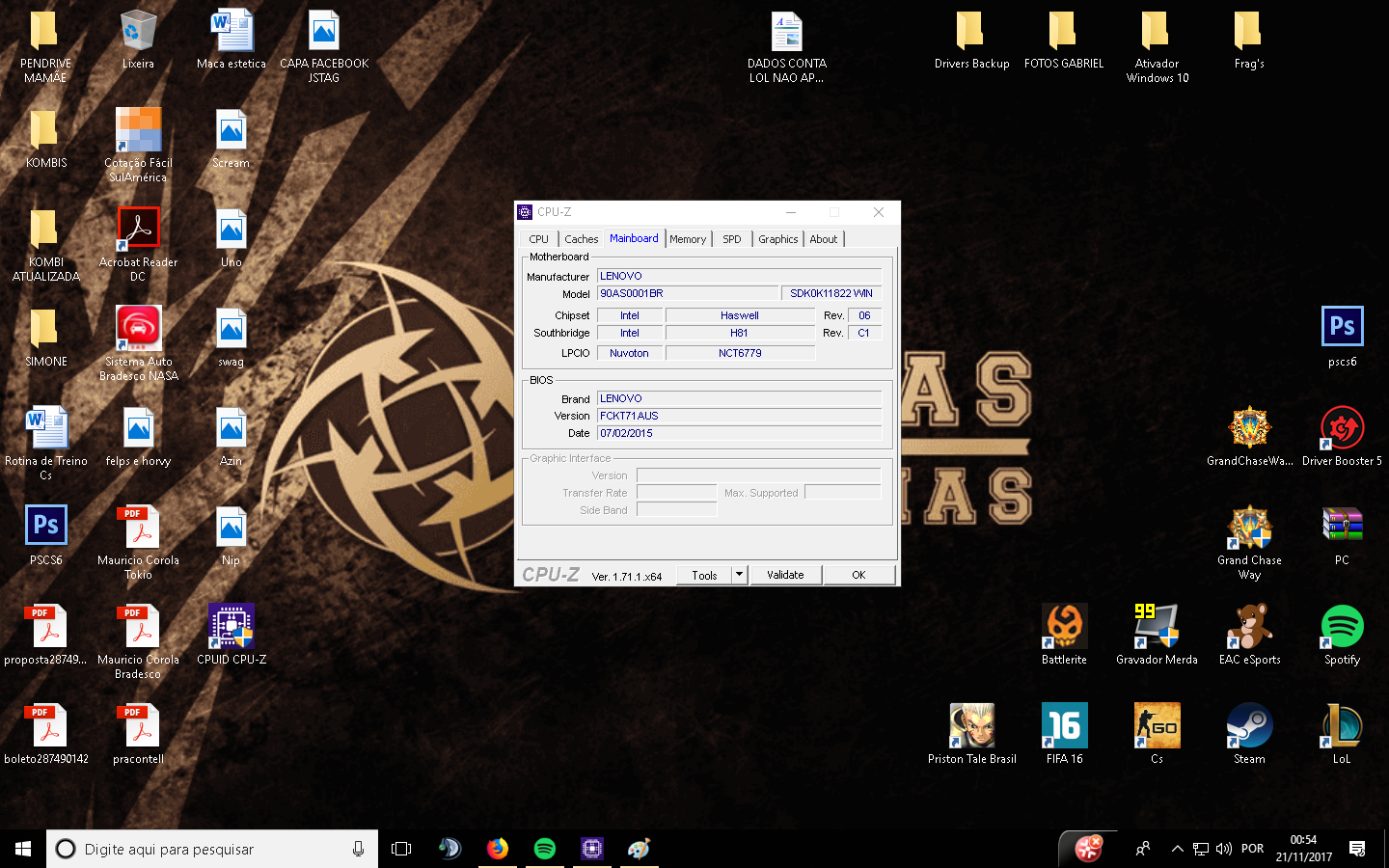Select the Mauricio Corola Tokio PDF
Screen dimensions: 1389x868
138,543
